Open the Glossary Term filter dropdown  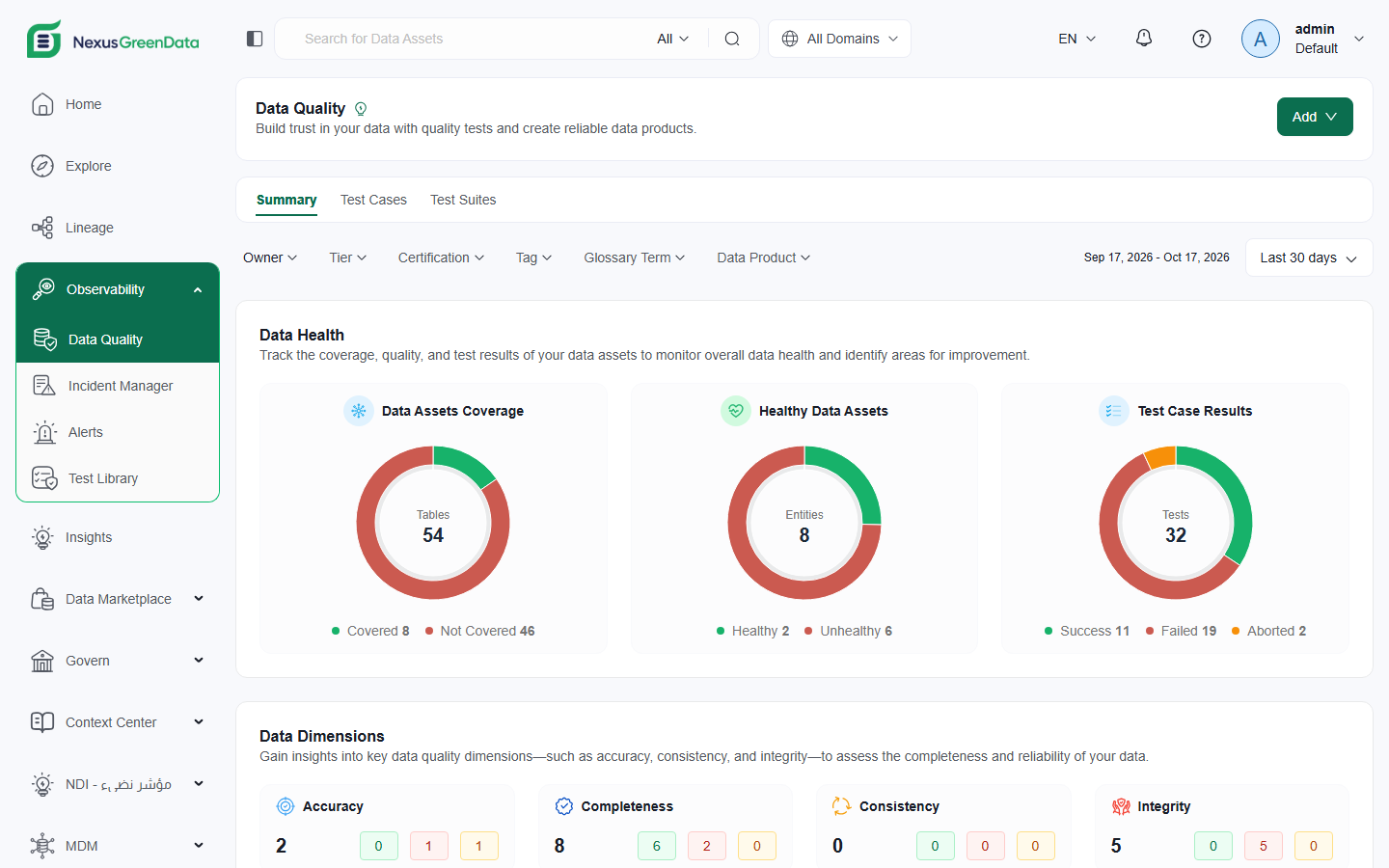coord(635,258)
